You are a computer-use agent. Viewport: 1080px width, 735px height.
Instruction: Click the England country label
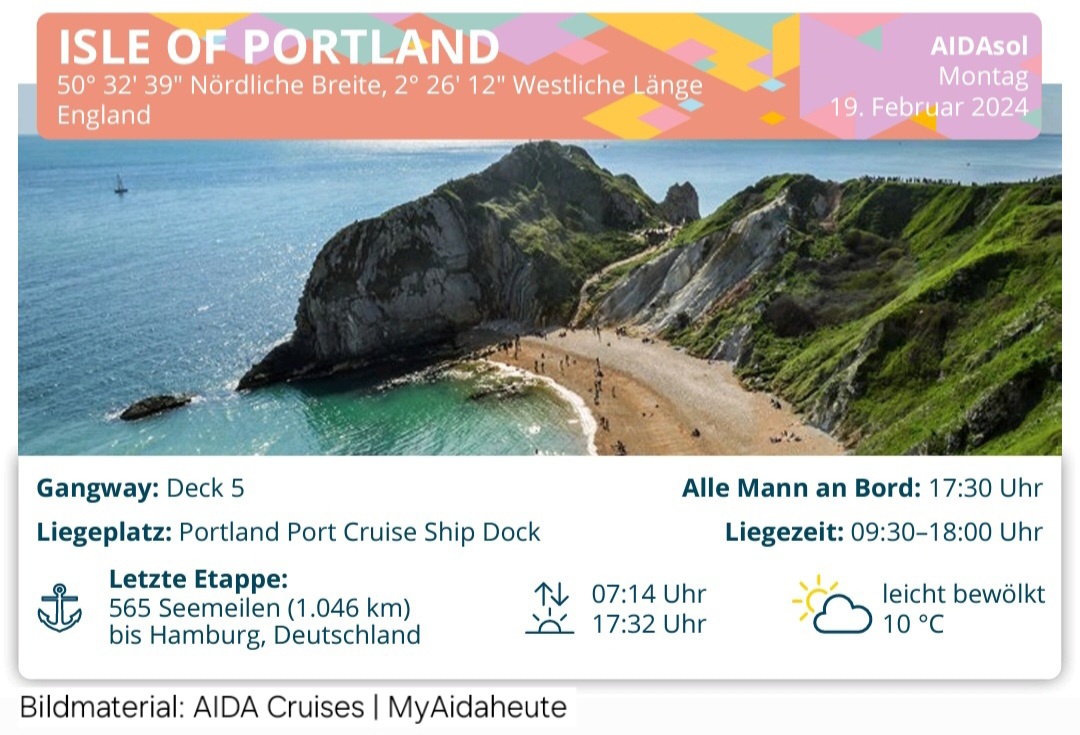click(x=103, y=114)
